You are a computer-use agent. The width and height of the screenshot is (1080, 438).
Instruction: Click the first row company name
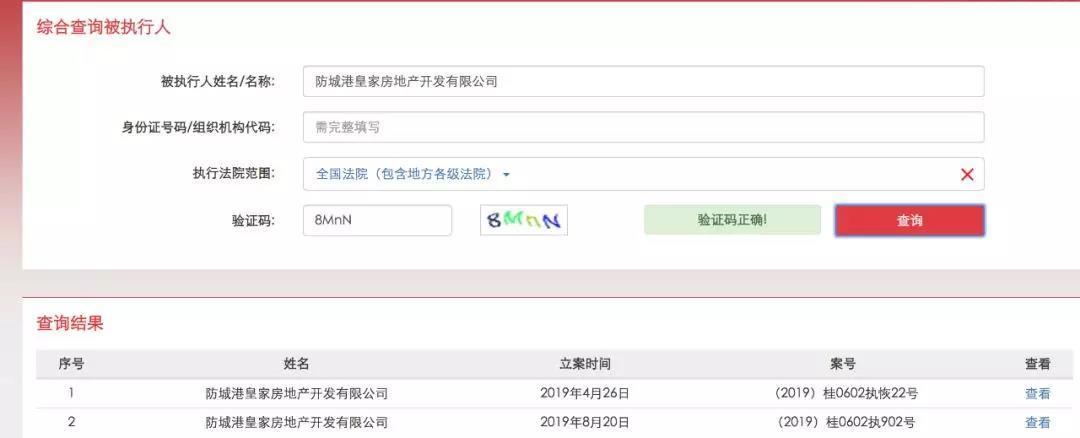tap(296, 394)
